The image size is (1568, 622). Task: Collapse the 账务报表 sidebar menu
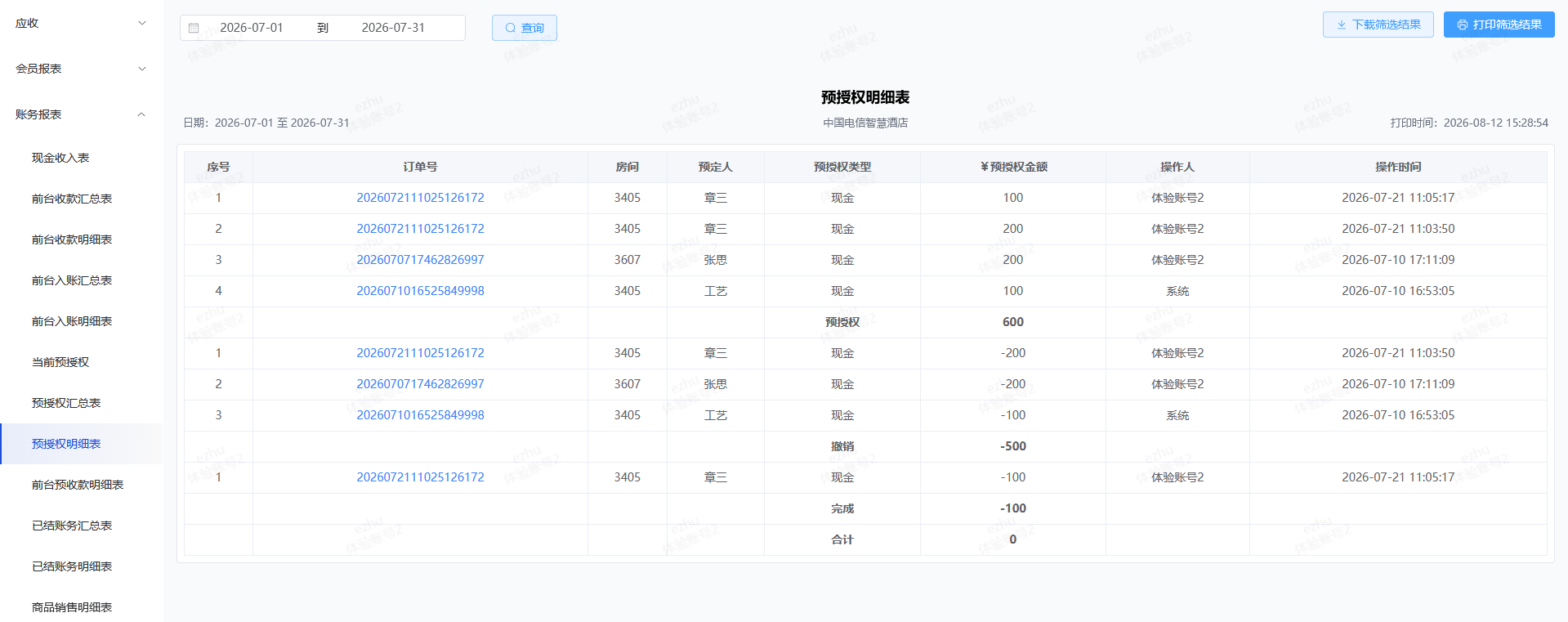pyautogui.click(x=81, y=114)
